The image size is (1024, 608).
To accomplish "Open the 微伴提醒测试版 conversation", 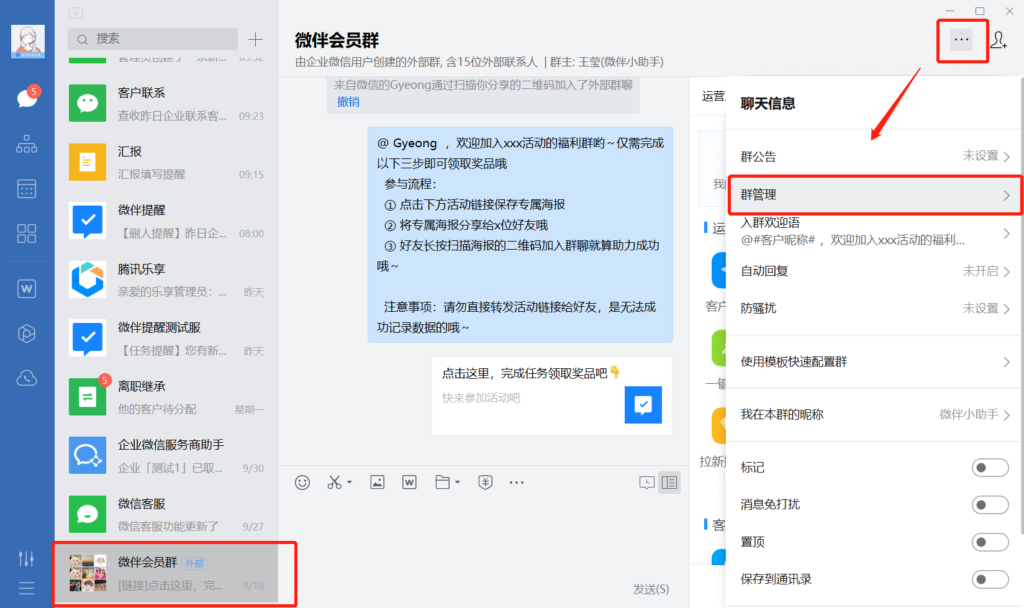I will (x=167, y=339).
